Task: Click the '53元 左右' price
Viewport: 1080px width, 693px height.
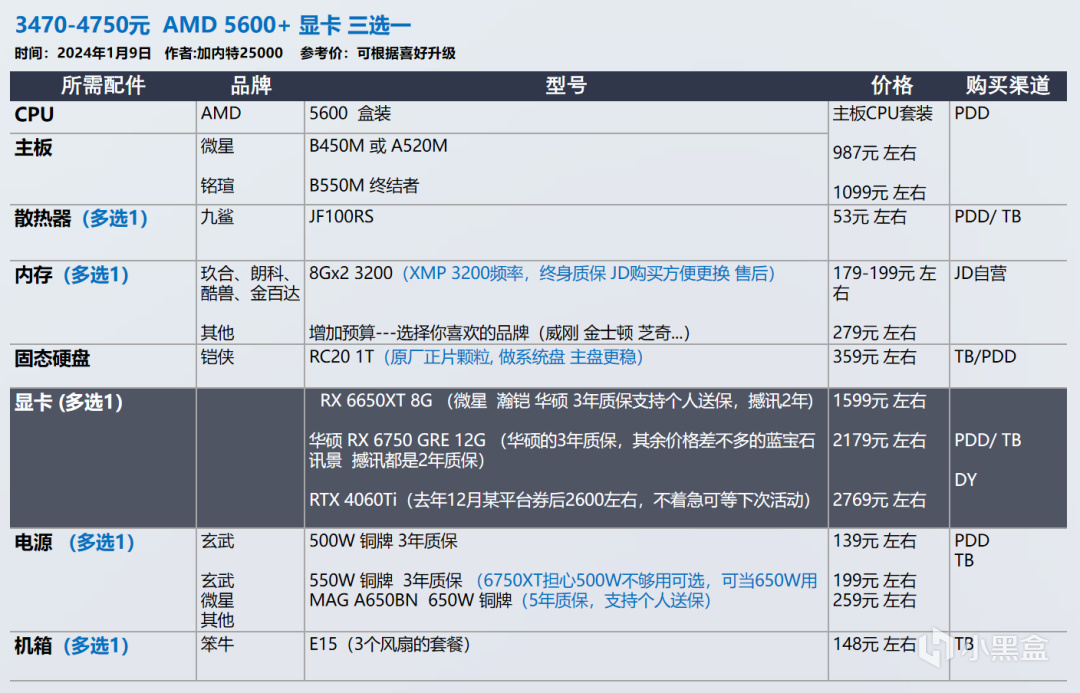Action: point(869,217)
